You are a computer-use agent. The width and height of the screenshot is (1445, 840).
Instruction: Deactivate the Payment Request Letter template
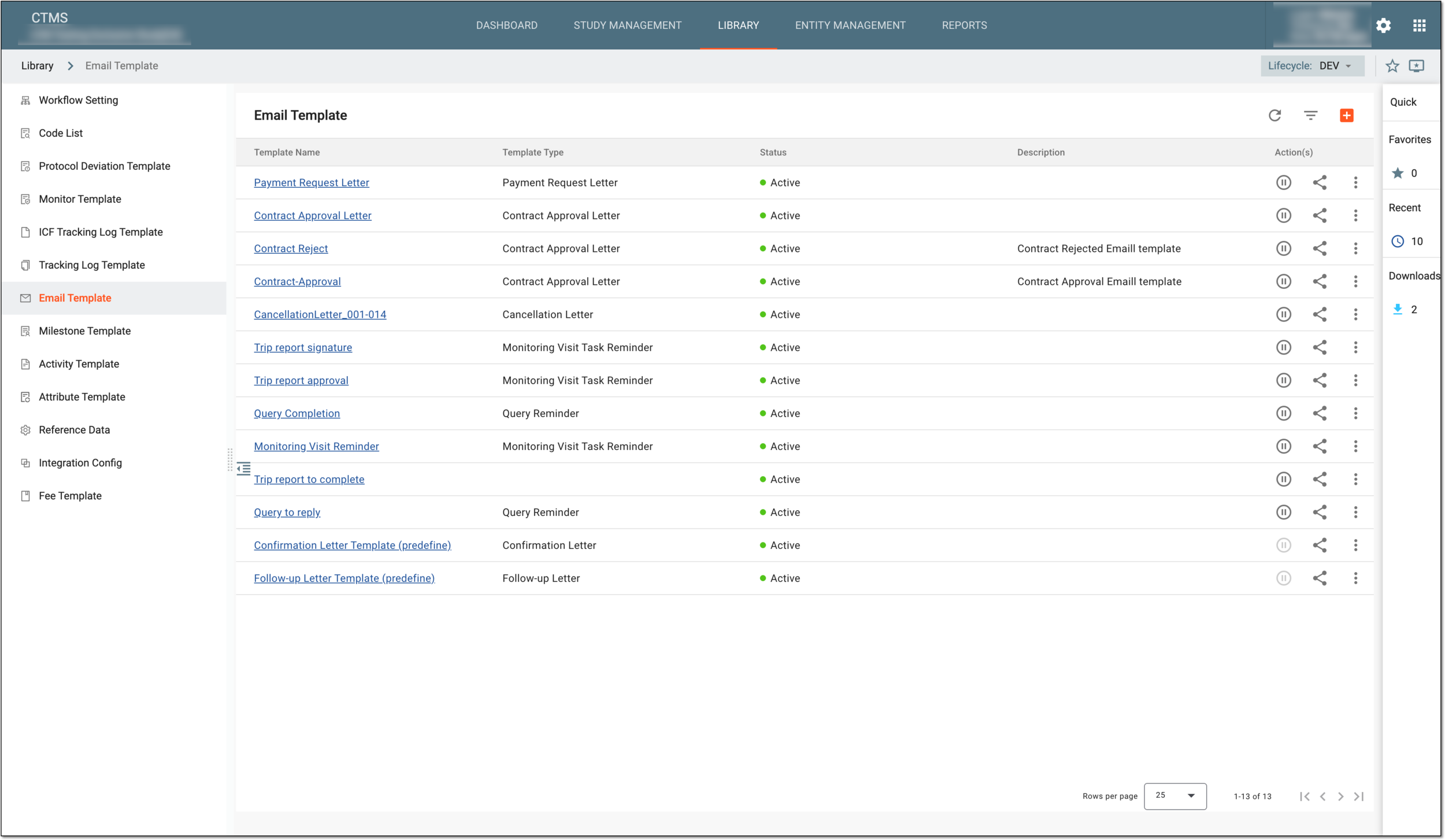pos(1283,183)
